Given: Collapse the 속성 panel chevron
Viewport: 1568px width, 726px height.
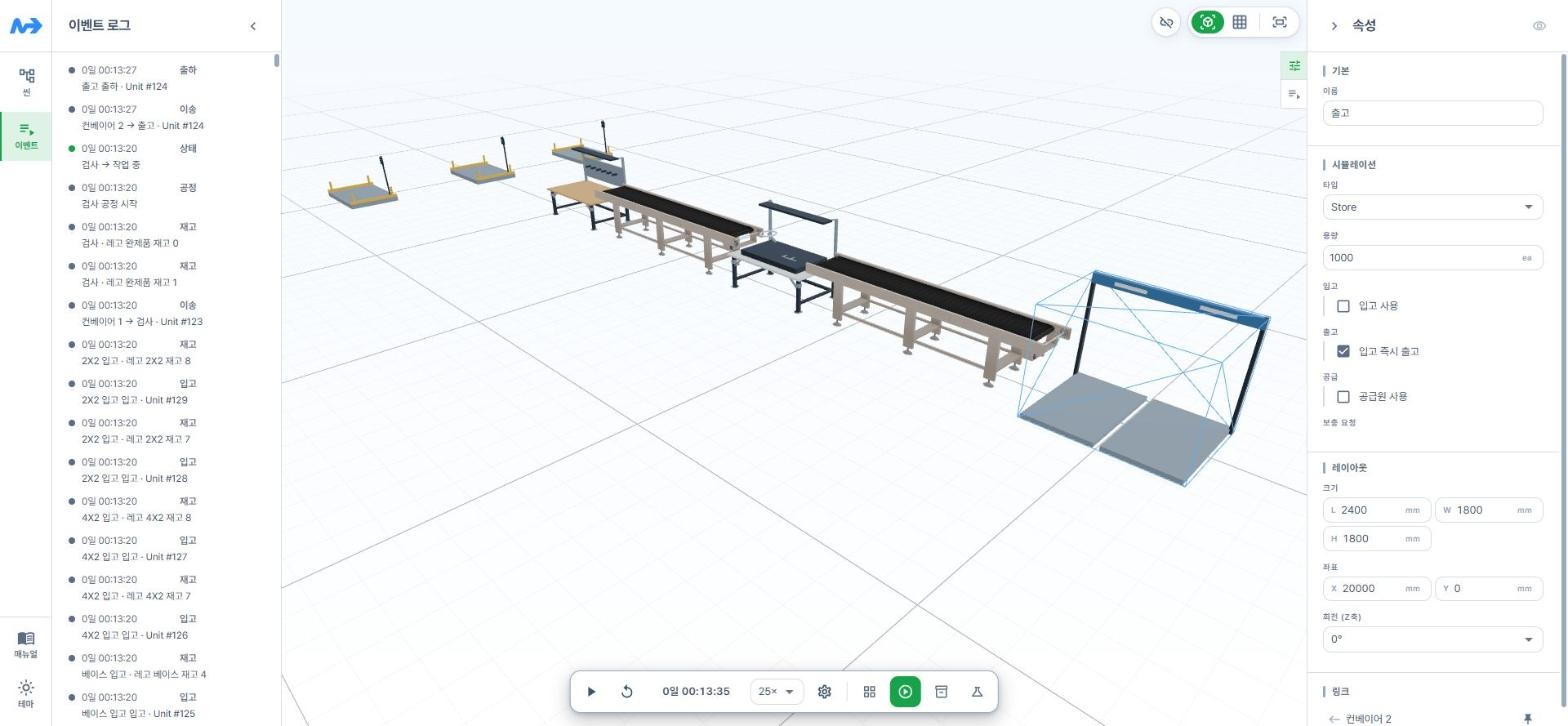Looking at the screenshot, I should click(x=1334, y=26).
